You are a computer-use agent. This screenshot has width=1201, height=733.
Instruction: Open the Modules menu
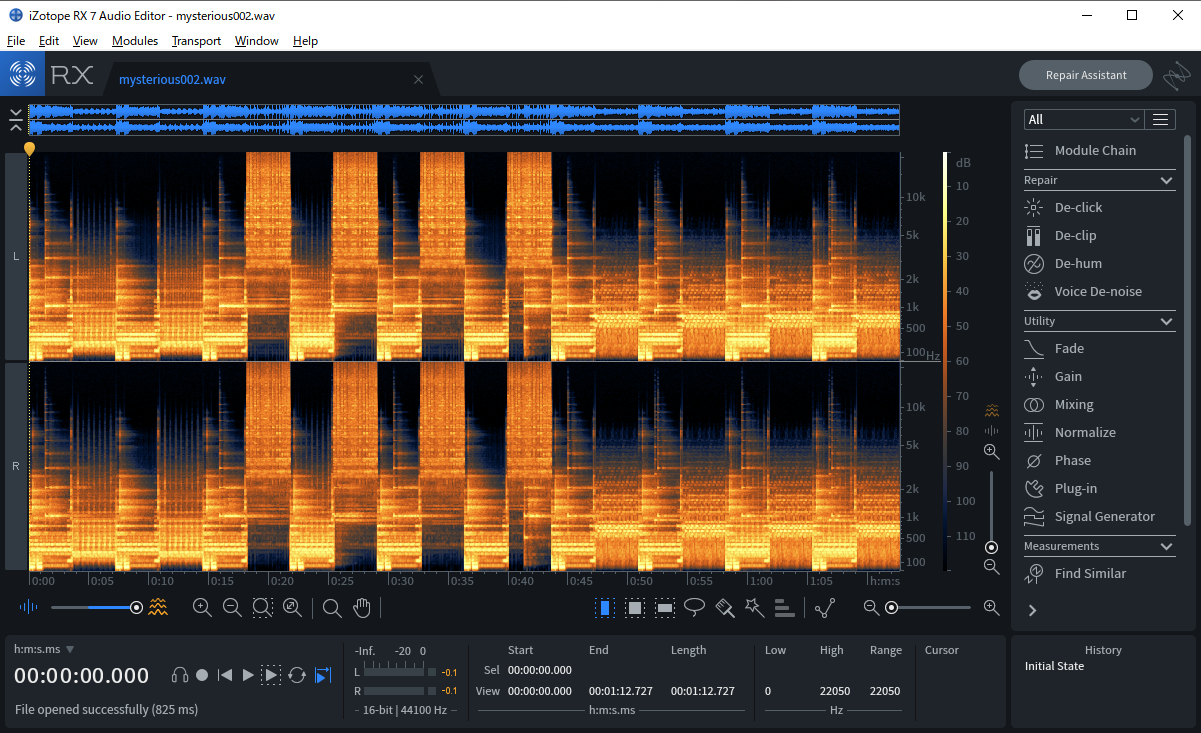click(134, 41)
